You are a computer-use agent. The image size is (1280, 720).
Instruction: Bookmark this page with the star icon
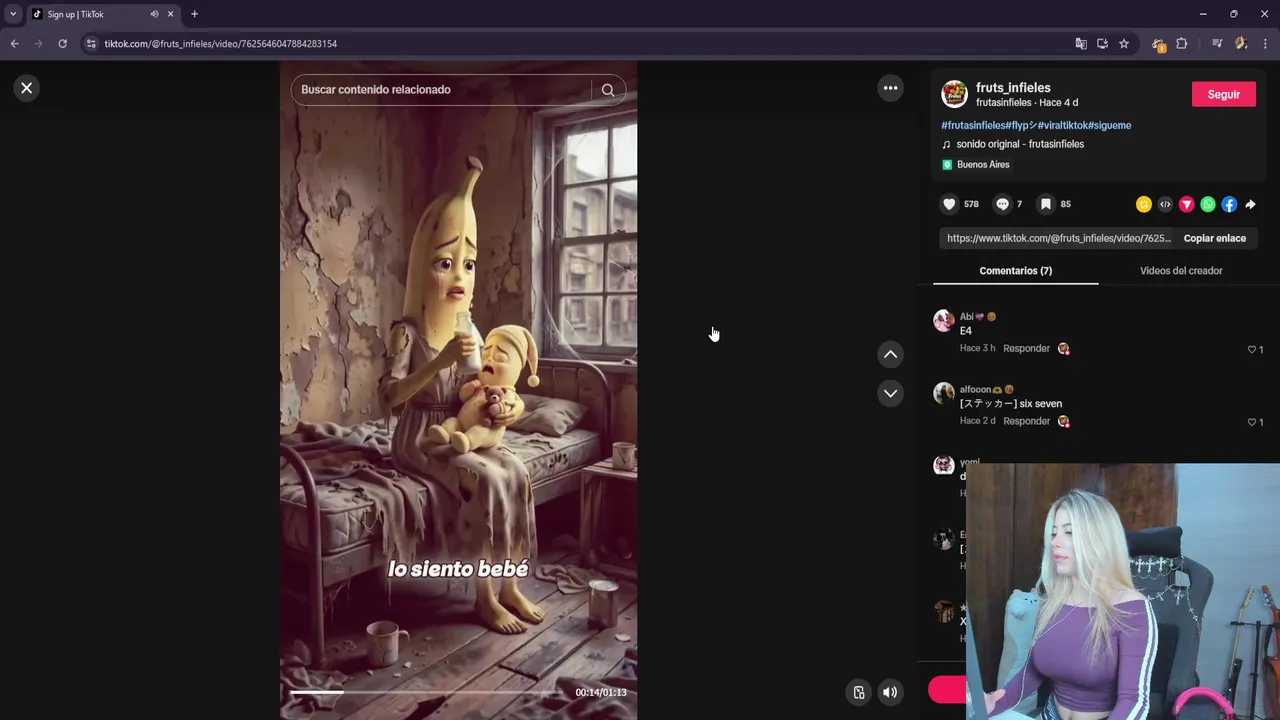point(1124,44)
